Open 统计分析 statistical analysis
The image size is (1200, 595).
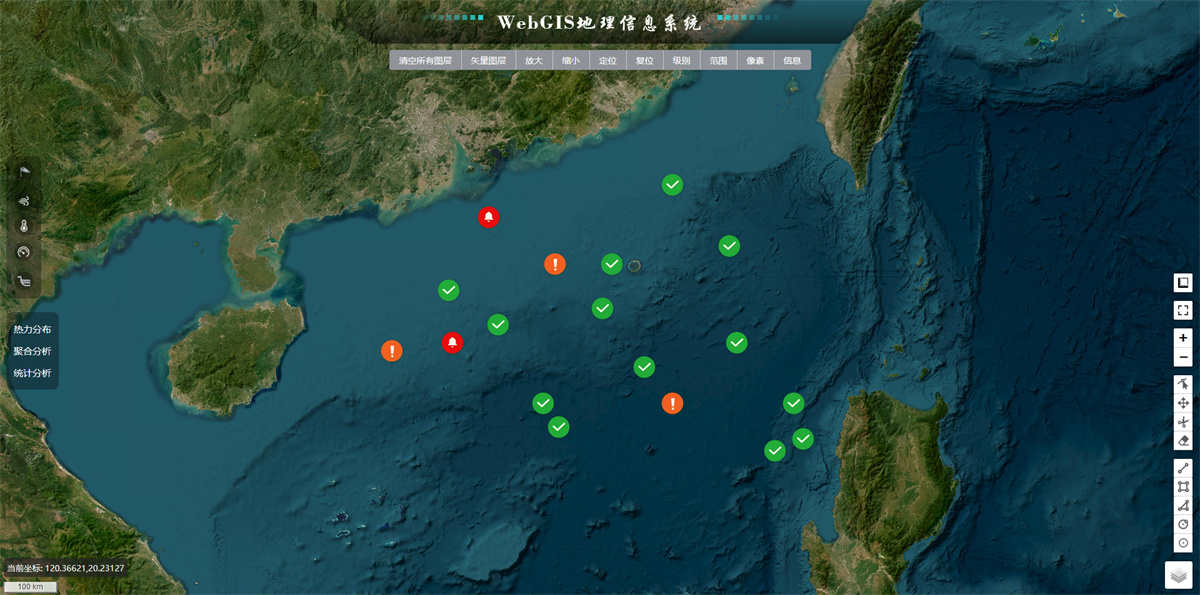coord(32,373)
